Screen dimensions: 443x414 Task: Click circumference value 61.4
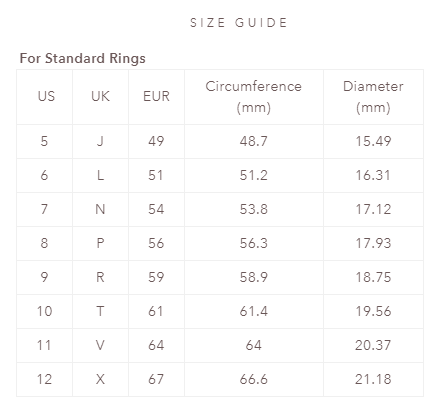point(254,312)
